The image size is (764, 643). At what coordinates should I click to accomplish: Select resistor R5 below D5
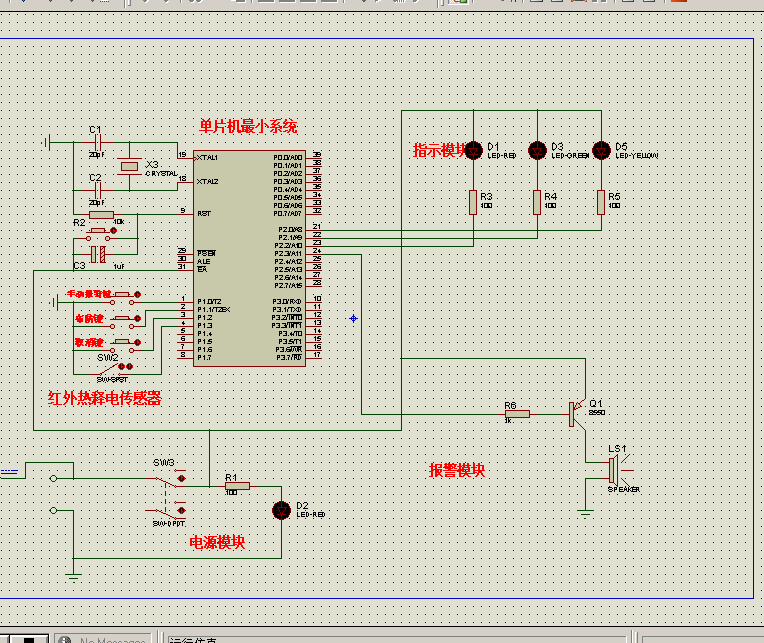(601, 202)
